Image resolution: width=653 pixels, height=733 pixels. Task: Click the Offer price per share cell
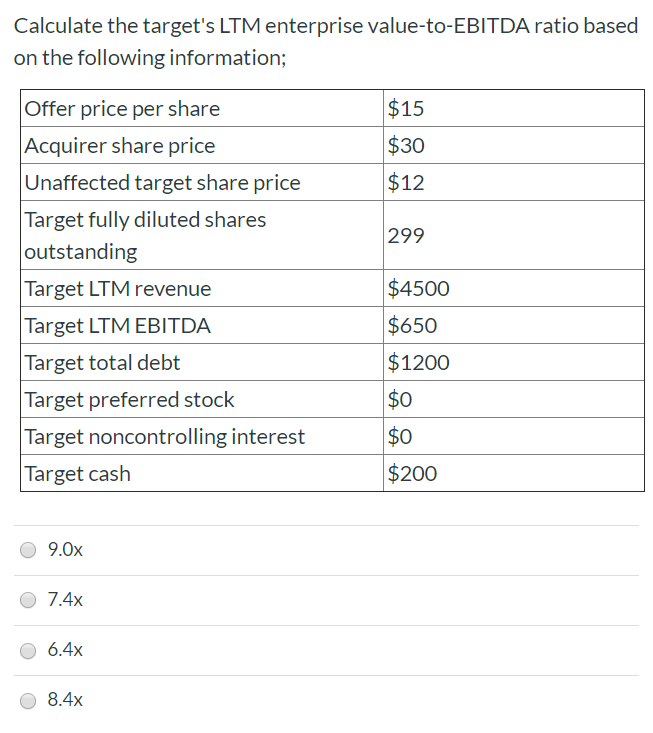(x=202, y=108)
